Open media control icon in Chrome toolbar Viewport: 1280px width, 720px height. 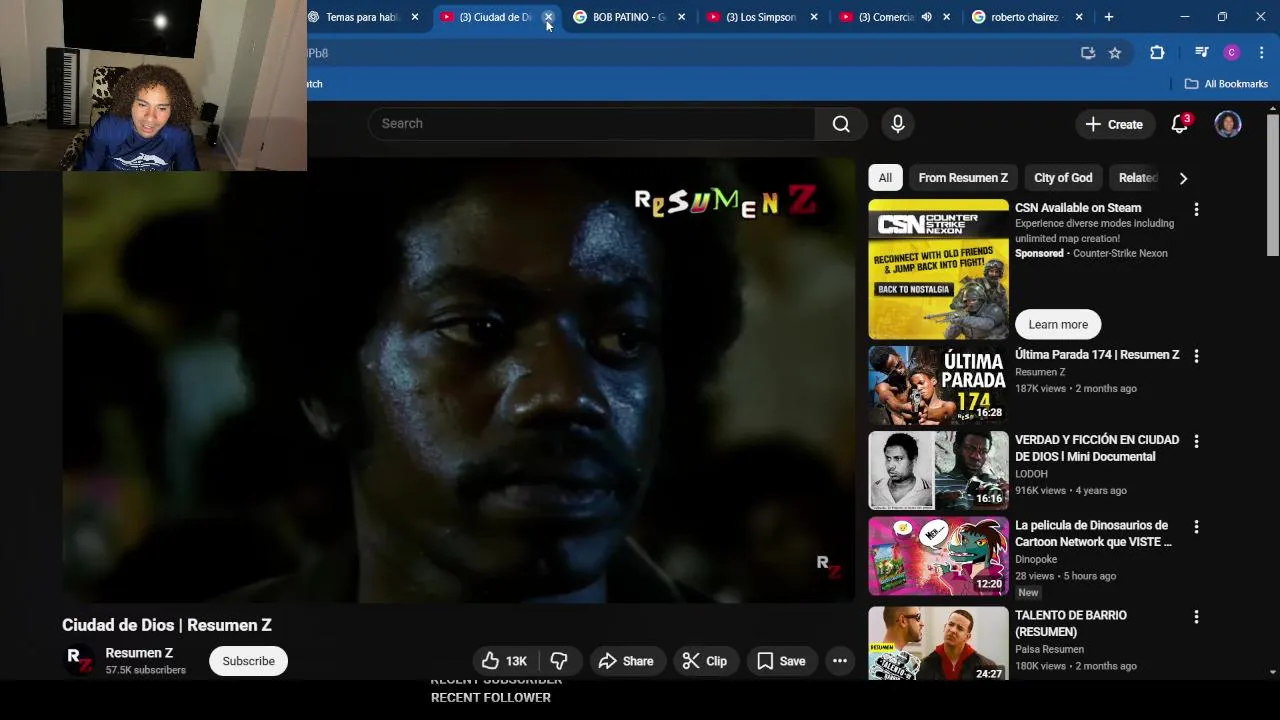point(1202,53)
